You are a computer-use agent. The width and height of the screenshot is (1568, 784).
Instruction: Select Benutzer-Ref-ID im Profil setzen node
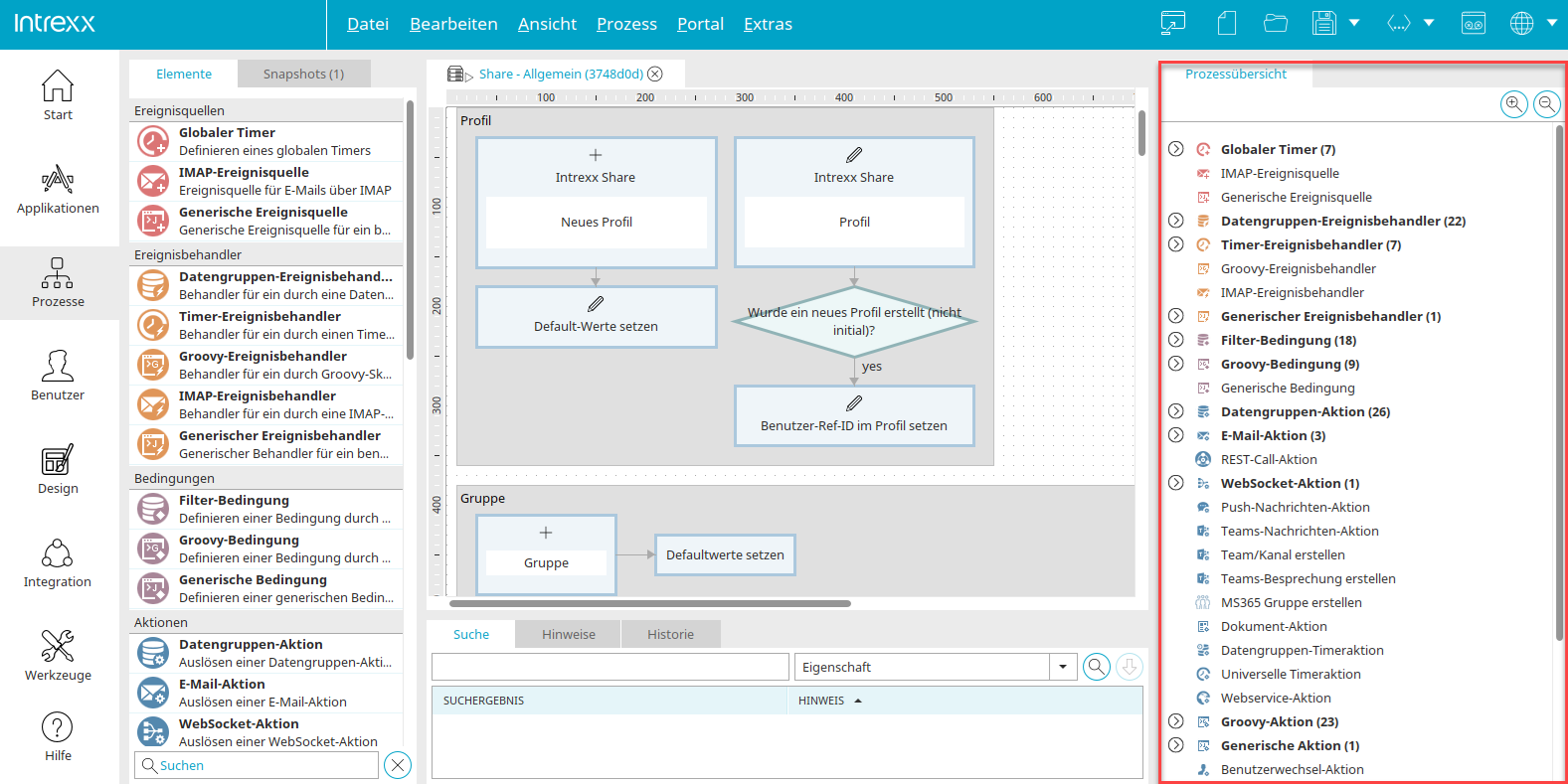coord(854,415)
